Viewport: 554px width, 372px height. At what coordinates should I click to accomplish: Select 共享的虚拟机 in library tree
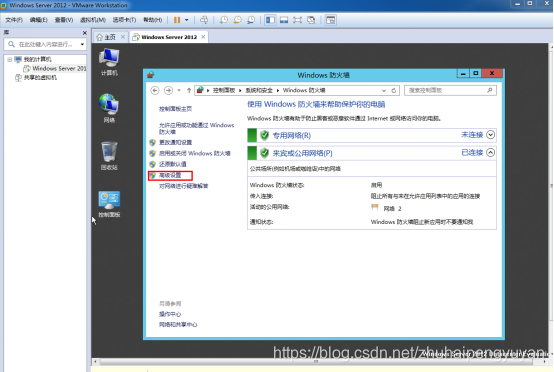click(x=36, y=78)
